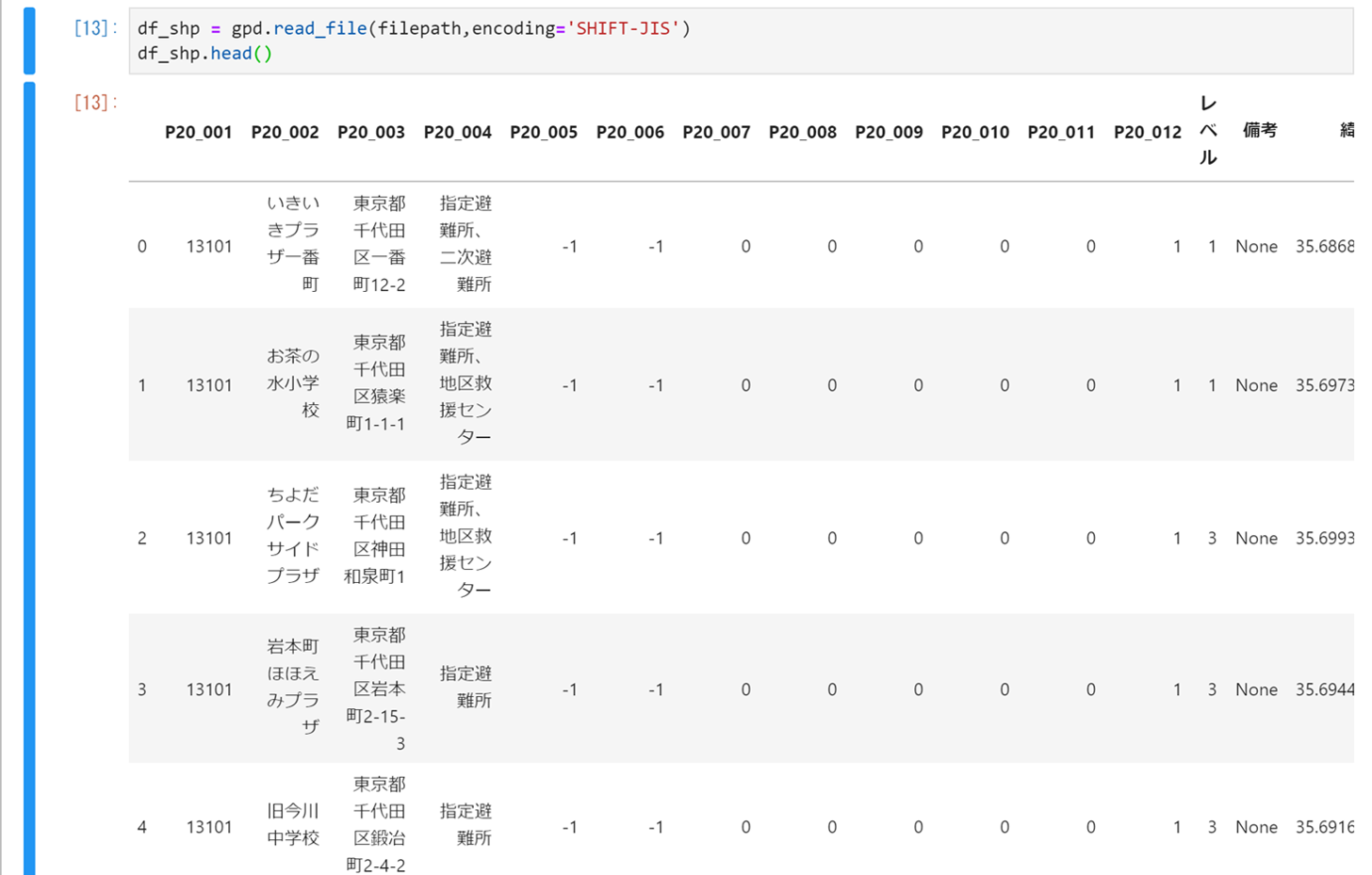Select the P20_001 column header

point(198,133)
